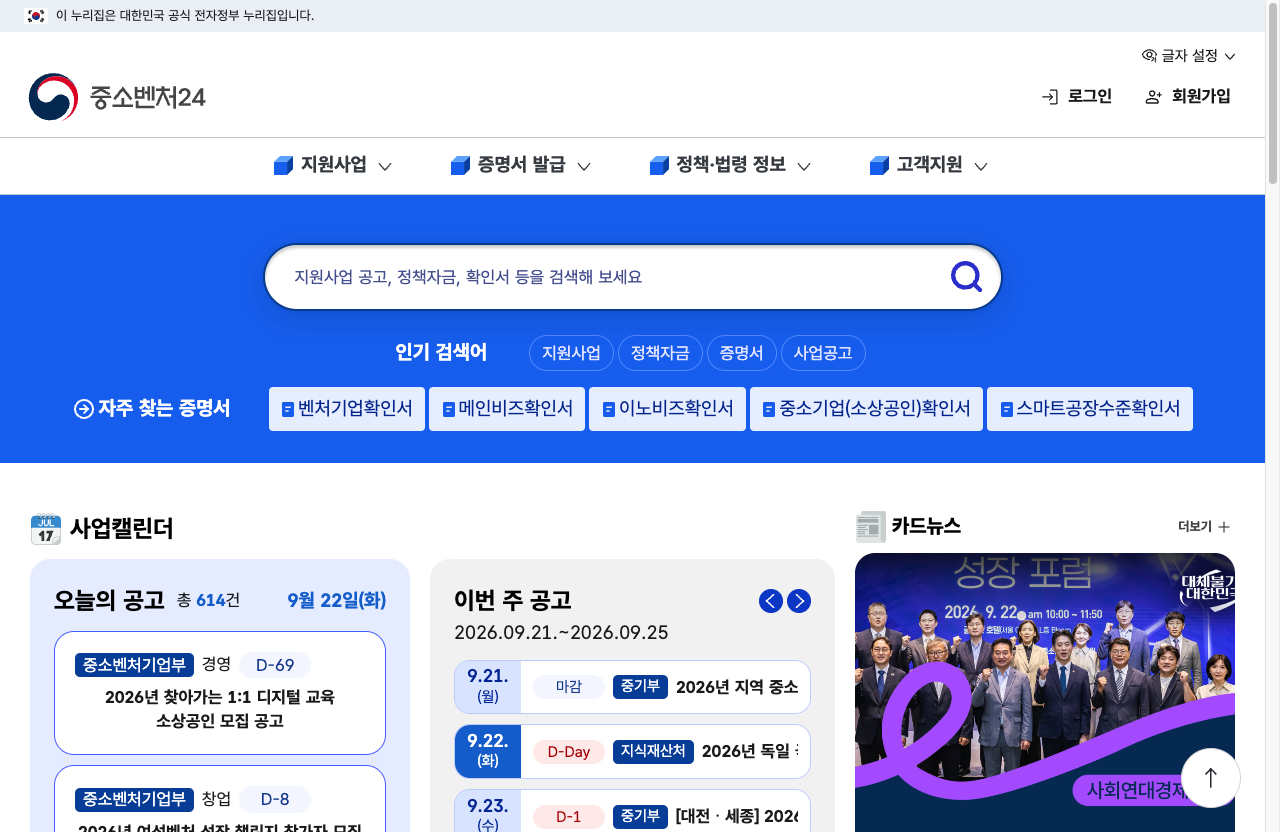Open 중소기업(소상공인)확인서 shortcut
This screenshot has width=1280, height=832.
pos(866,409)
